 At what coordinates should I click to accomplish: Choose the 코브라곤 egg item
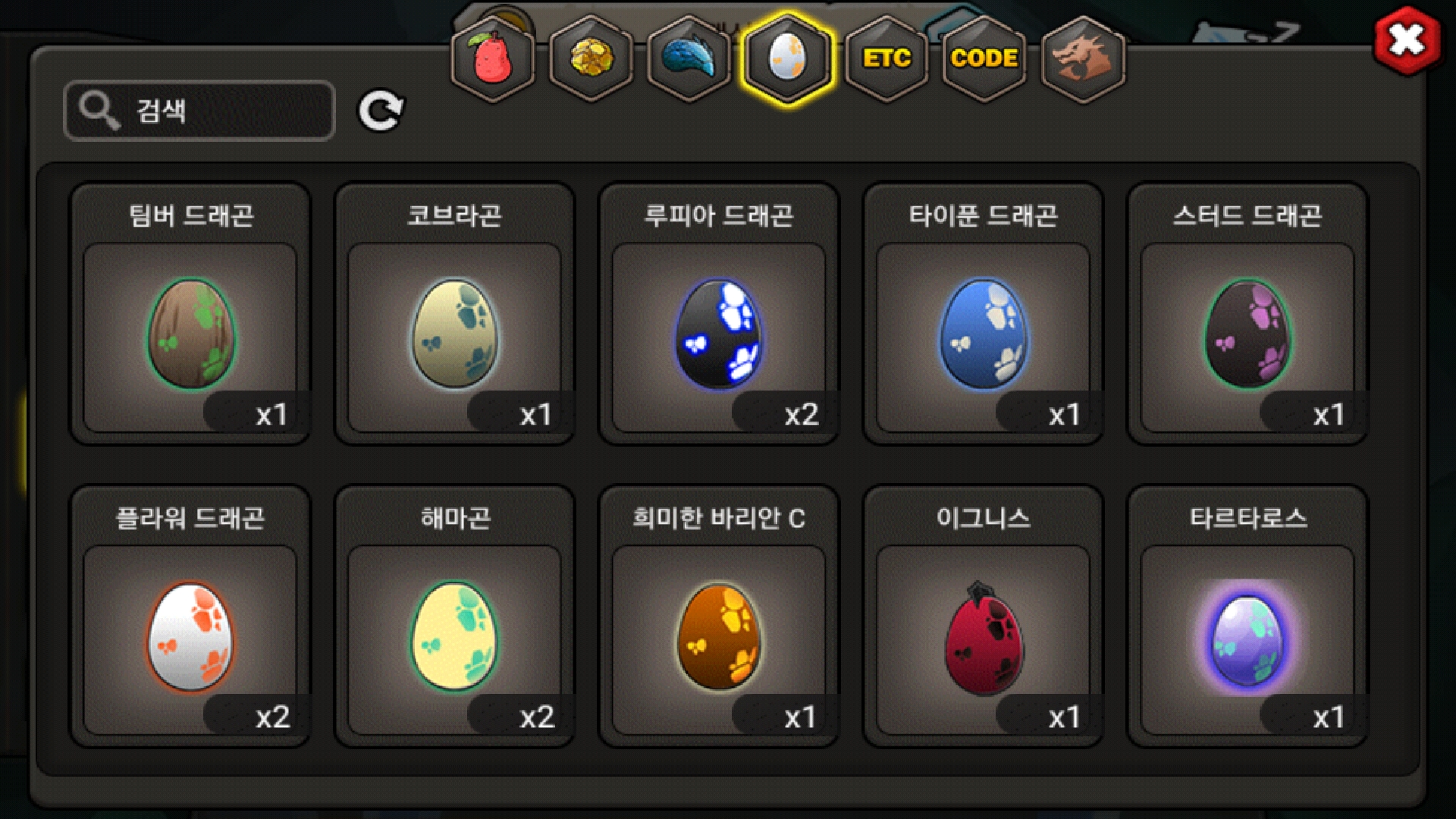tap(454, 314)
